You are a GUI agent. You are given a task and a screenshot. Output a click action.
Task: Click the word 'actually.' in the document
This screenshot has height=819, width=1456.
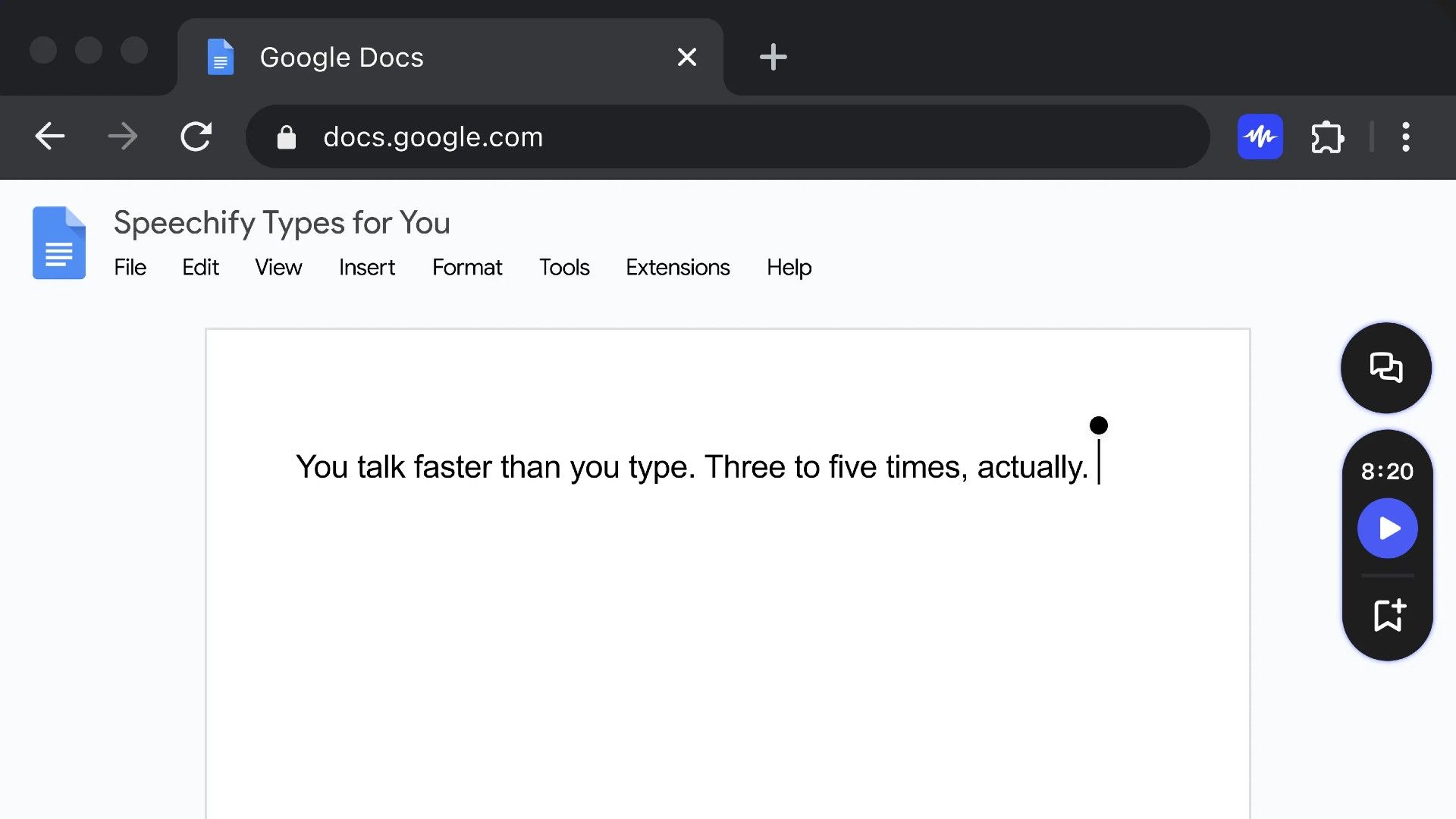pos(1032,467)
